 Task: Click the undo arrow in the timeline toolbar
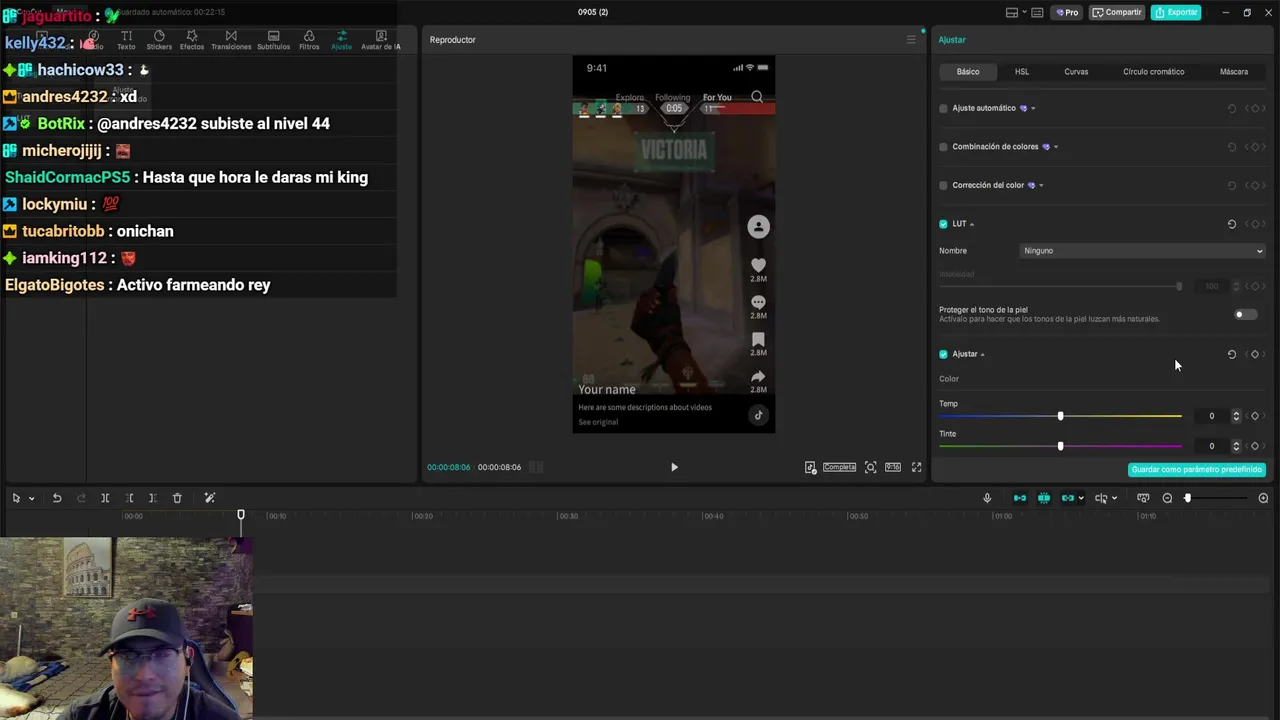57,498
